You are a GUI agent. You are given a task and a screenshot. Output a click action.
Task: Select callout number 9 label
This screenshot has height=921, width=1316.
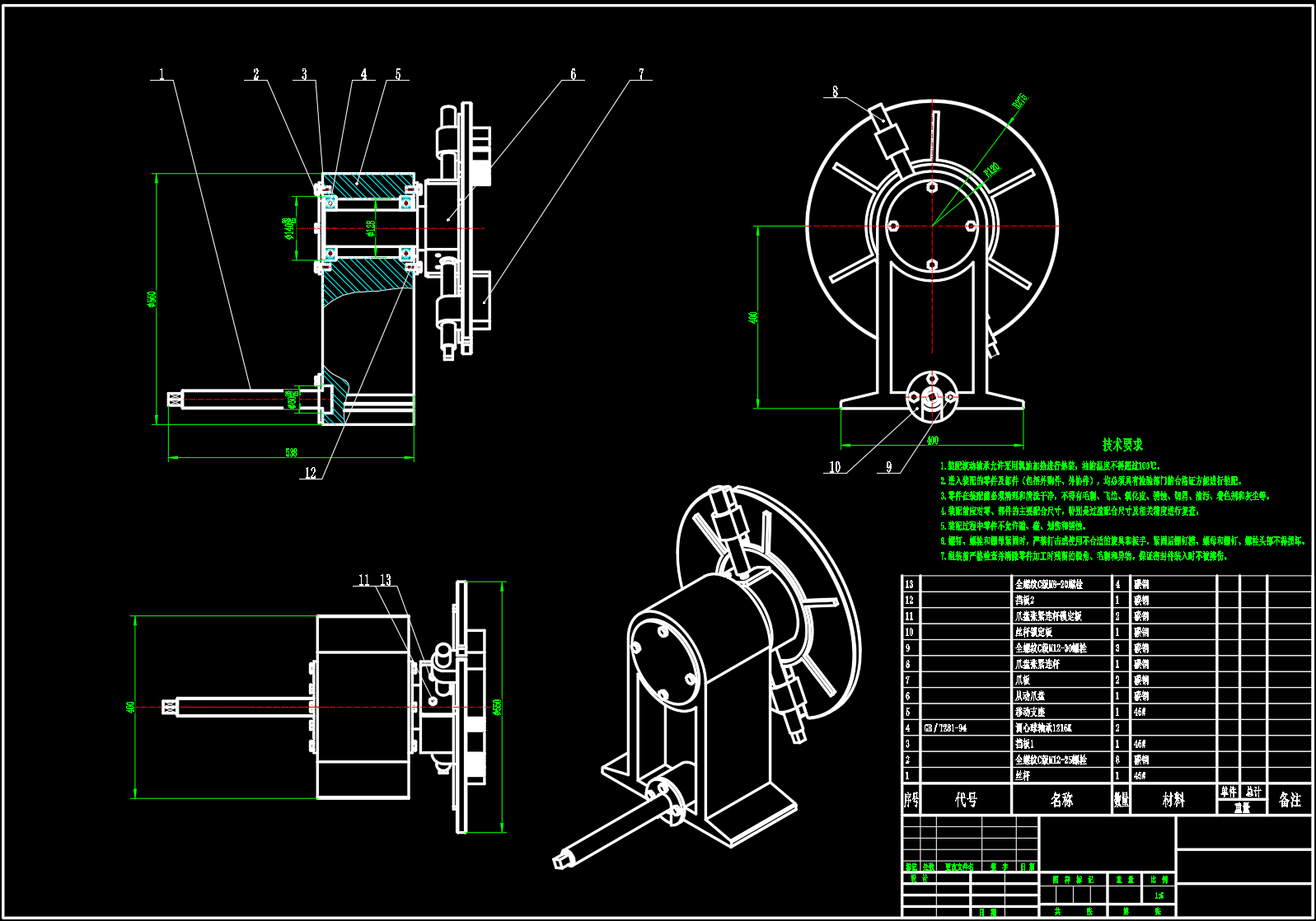(x=888, y=467)
